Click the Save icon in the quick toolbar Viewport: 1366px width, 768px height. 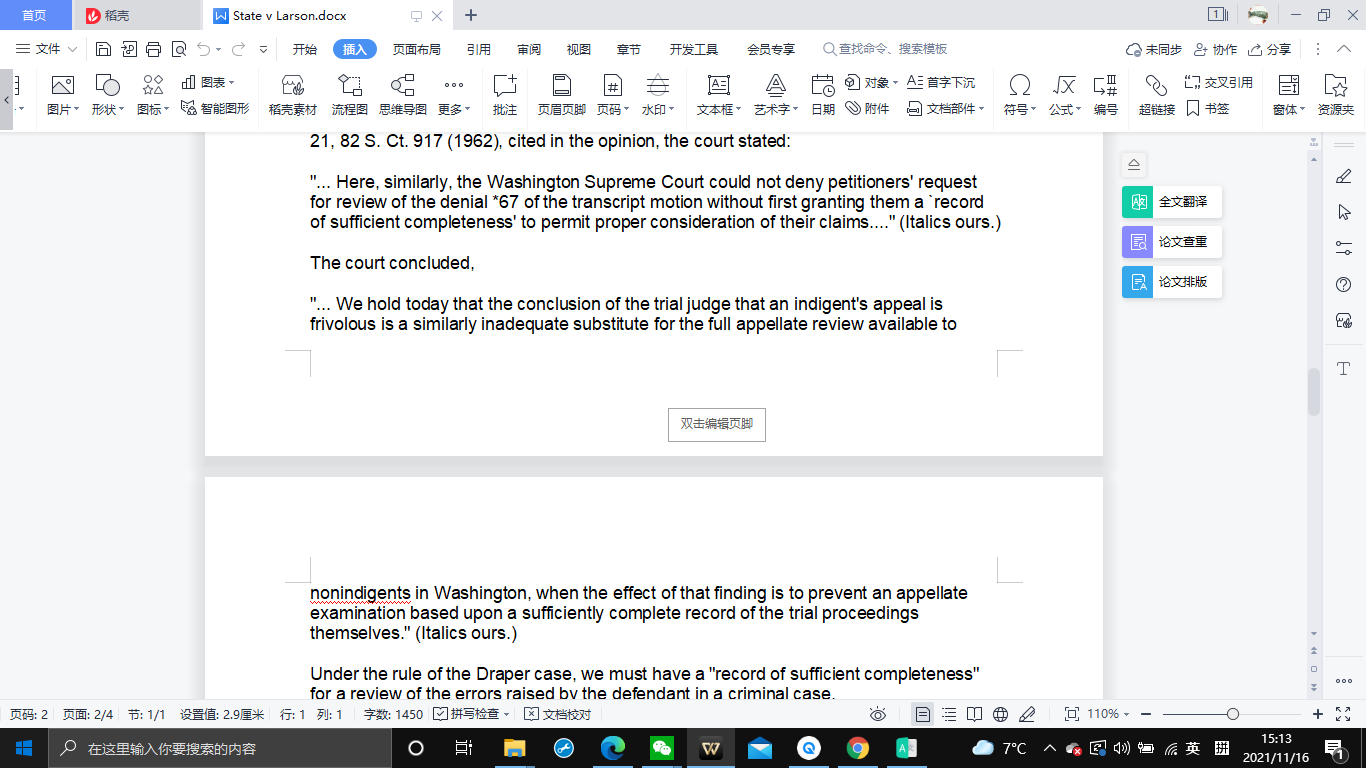(x=103, y=49)
